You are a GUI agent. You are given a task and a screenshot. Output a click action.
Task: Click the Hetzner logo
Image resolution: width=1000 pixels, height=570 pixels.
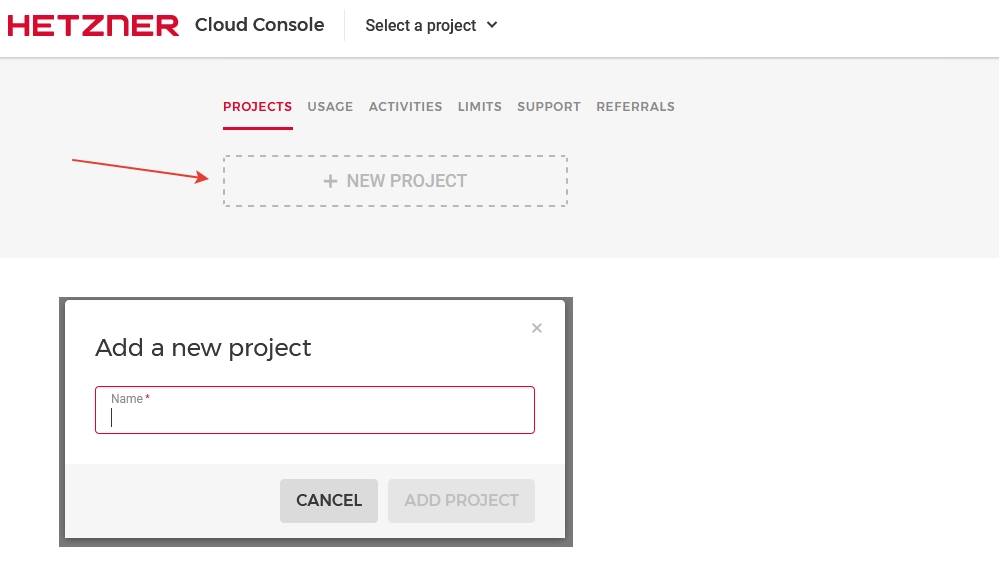(x=93, y=26)
